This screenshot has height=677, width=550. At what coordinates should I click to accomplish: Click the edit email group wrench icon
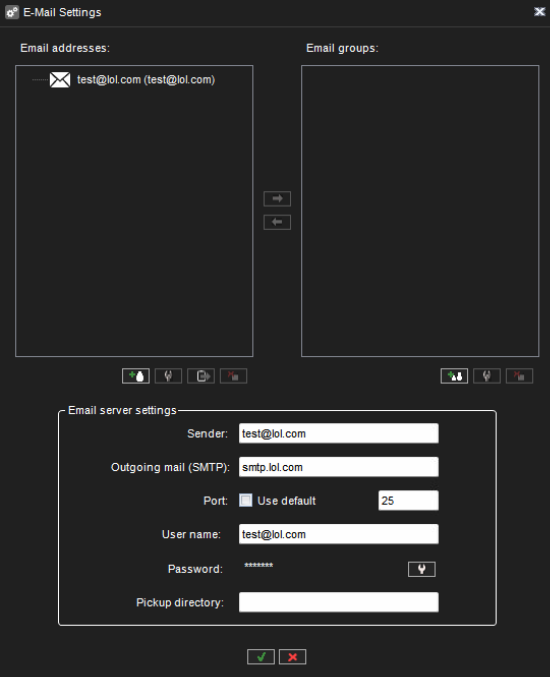487,376
